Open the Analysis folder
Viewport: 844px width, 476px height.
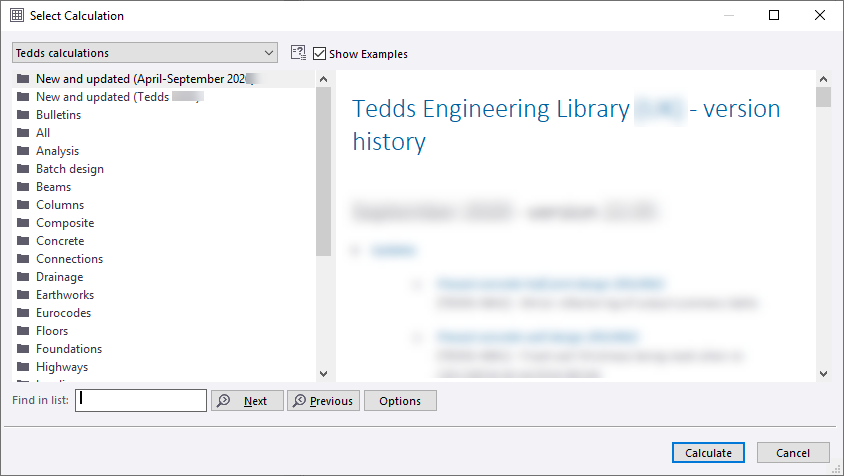point(57,151)
